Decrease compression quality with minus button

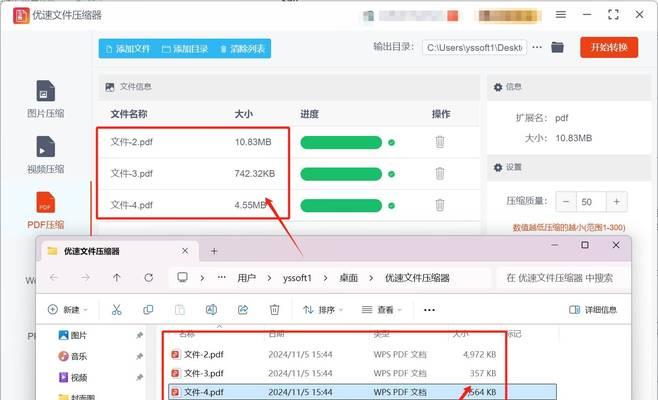point(566,202)
